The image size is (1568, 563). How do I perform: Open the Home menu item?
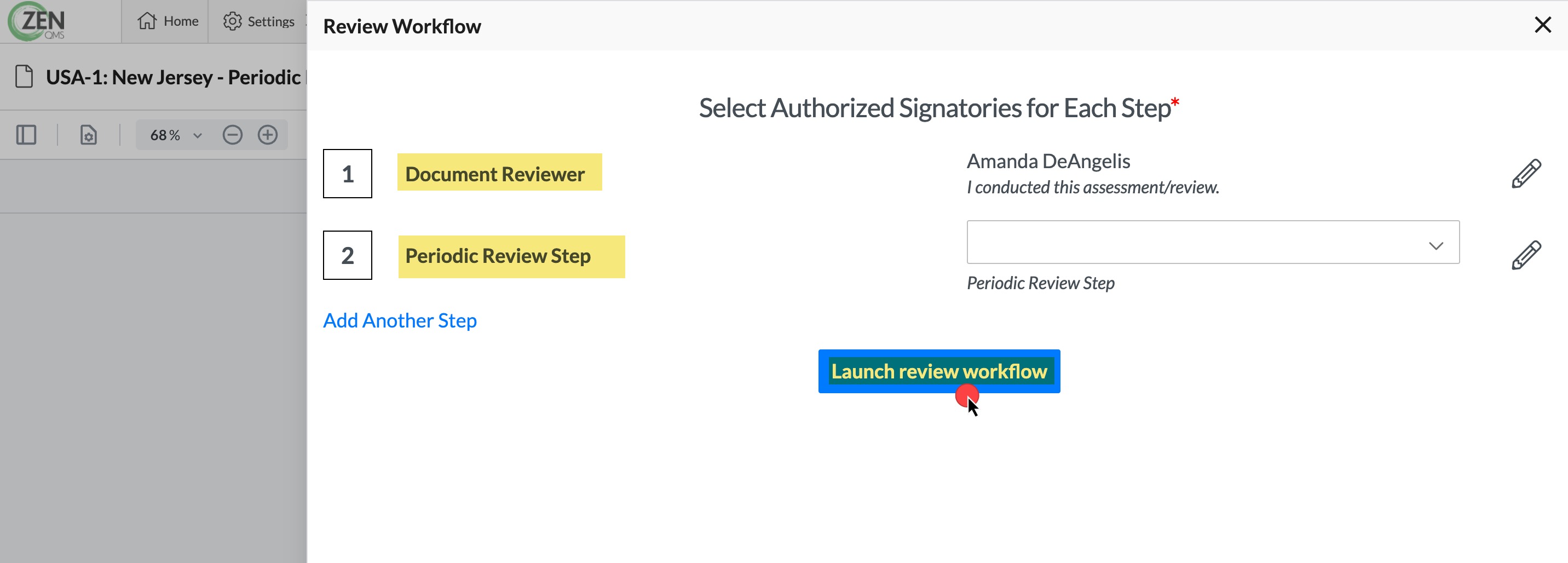pos(168,21)
